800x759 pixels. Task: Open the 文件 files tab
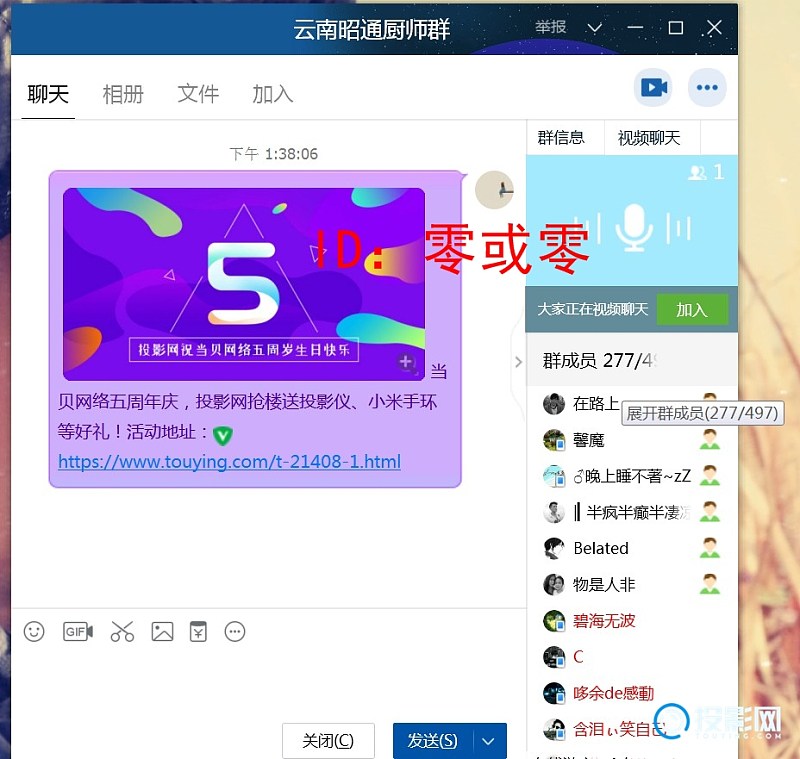click(x=198, y=94)
